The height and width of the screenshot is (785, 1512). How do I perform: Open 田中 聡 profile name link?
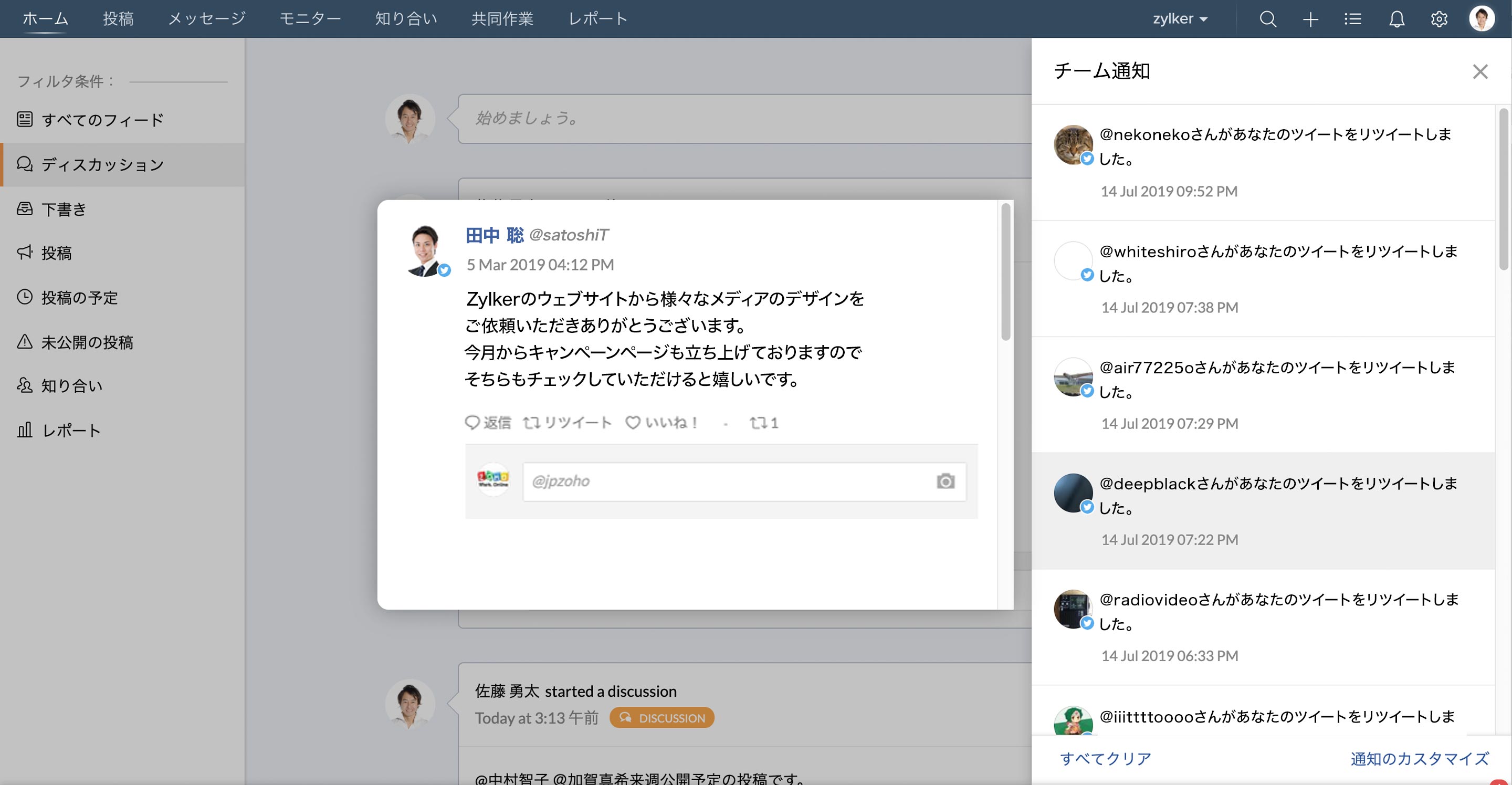(x=495, y=235)
